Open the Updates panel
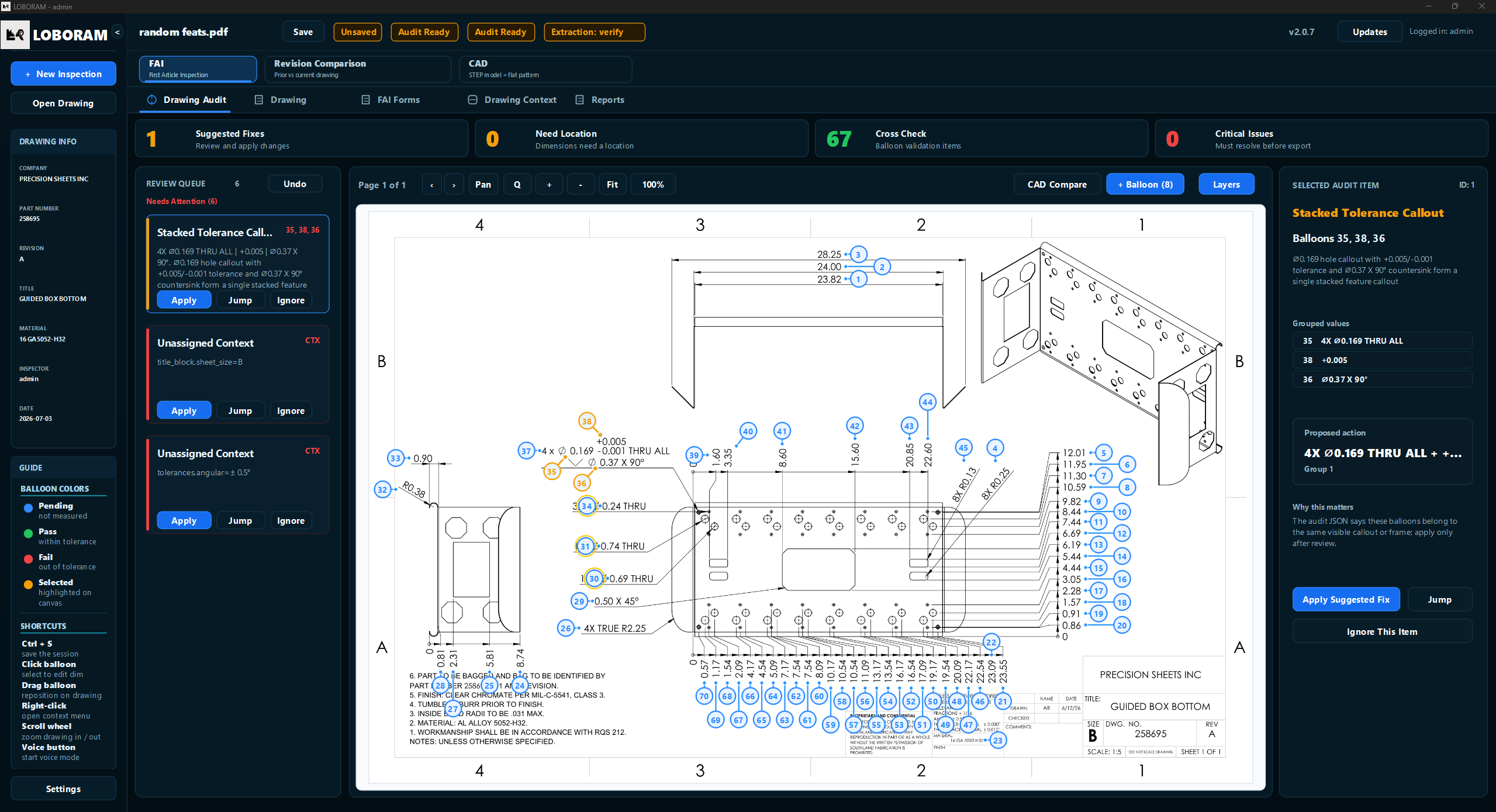The image size is (1496, 812). 1370,32
